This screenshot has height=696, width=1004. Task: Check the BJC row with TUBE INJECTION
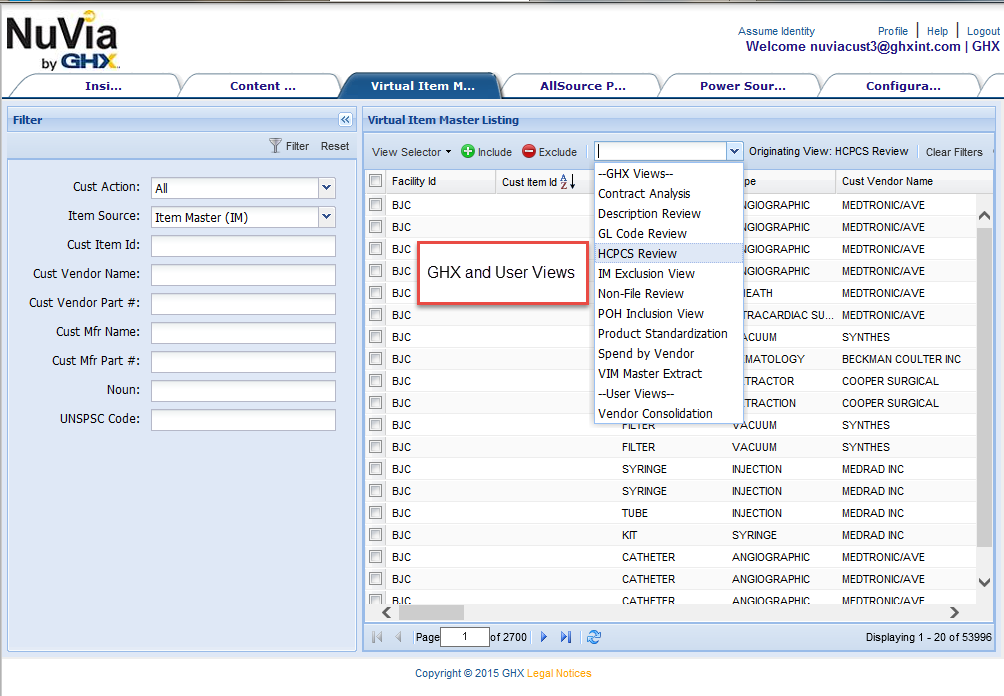click(x=376, y=513)
